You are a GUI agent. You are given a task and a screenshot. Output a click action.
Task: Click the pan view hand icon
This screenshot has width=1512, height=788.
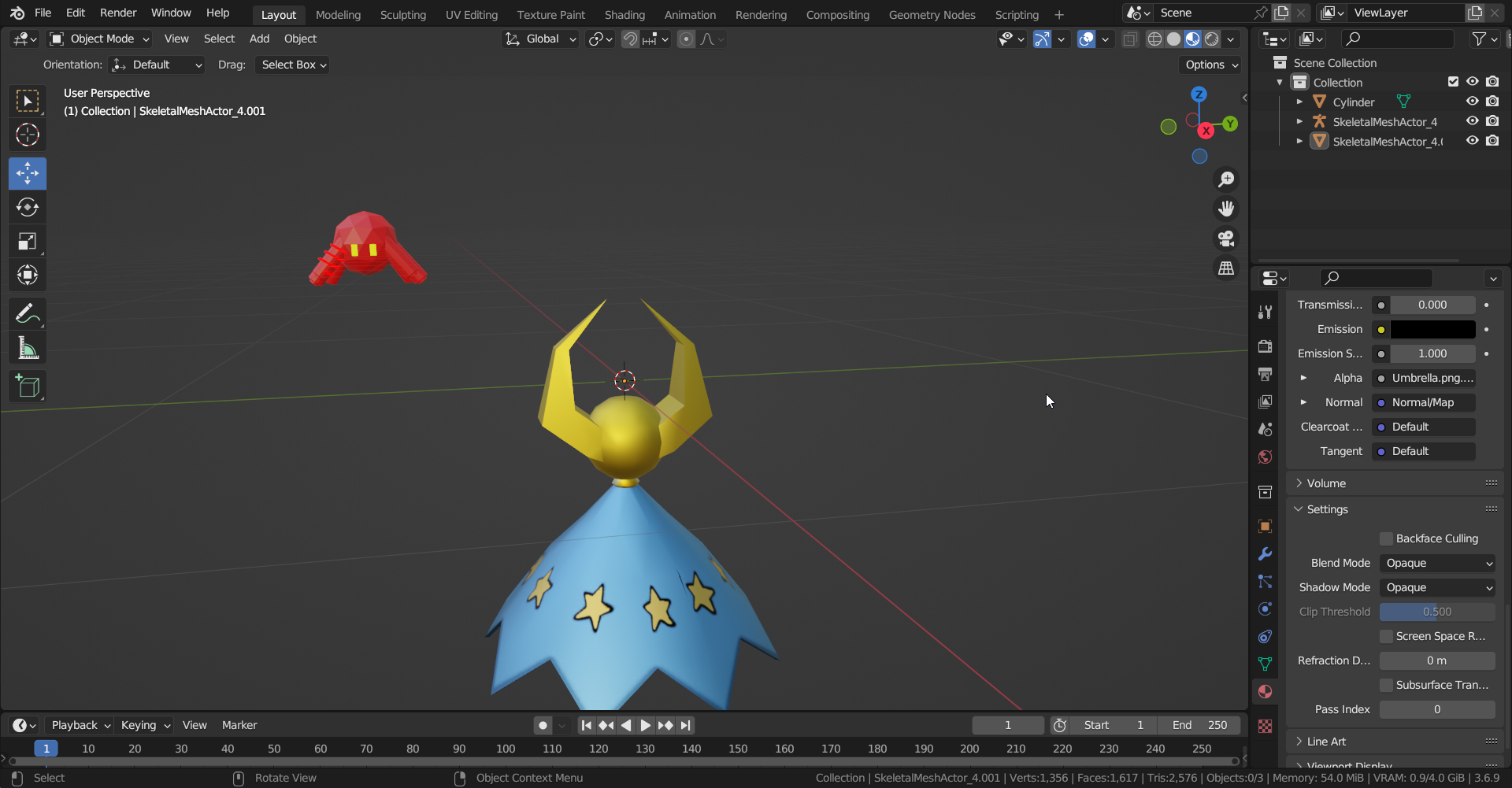tap(1226, 209)
